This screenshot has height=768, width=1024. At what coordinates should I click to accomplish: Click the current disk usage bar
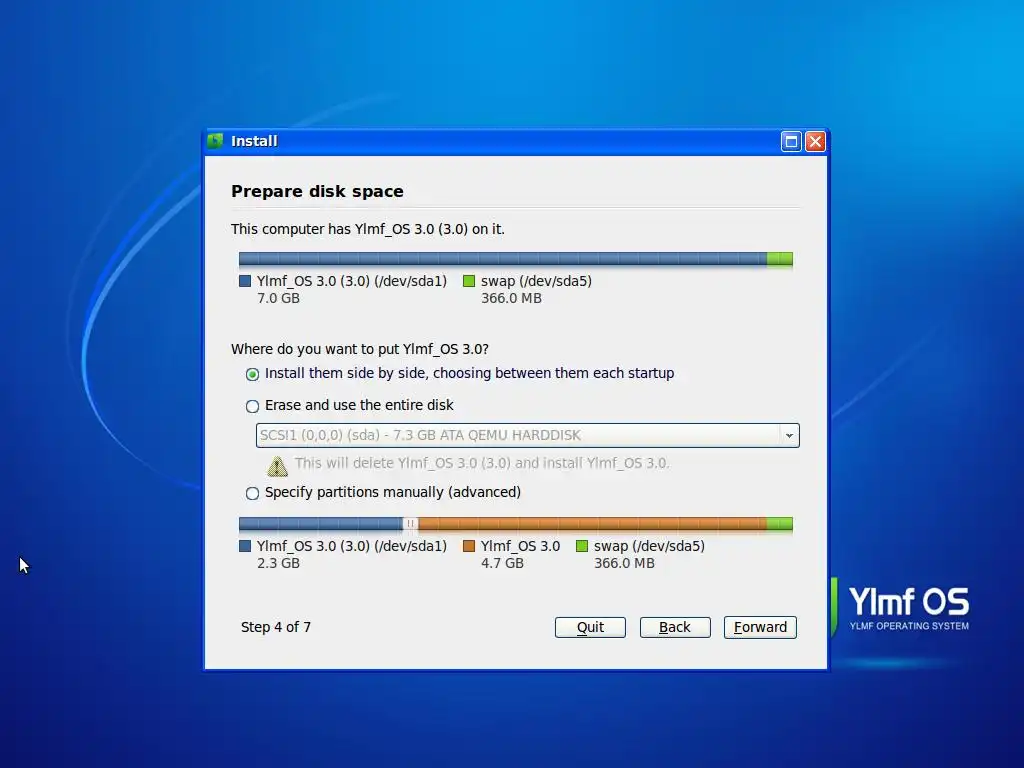[x=516, y=259]
